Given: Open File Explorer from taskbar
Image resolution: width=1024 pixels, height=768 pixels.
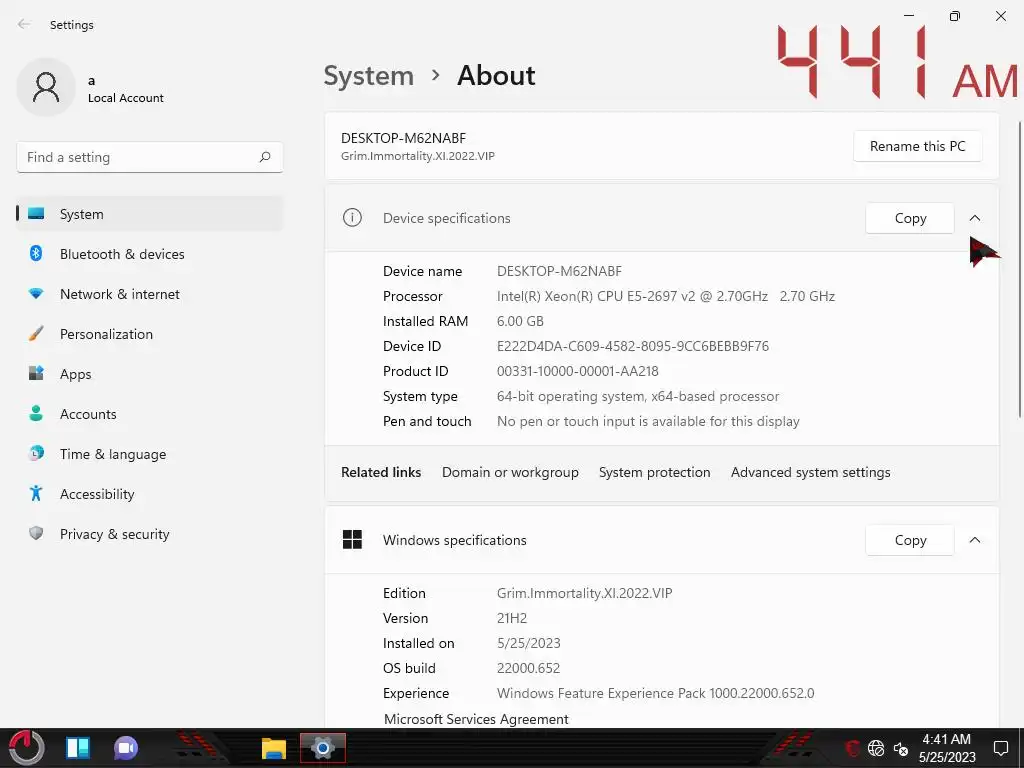Looking at the screenshot, I should click(274, 748).
